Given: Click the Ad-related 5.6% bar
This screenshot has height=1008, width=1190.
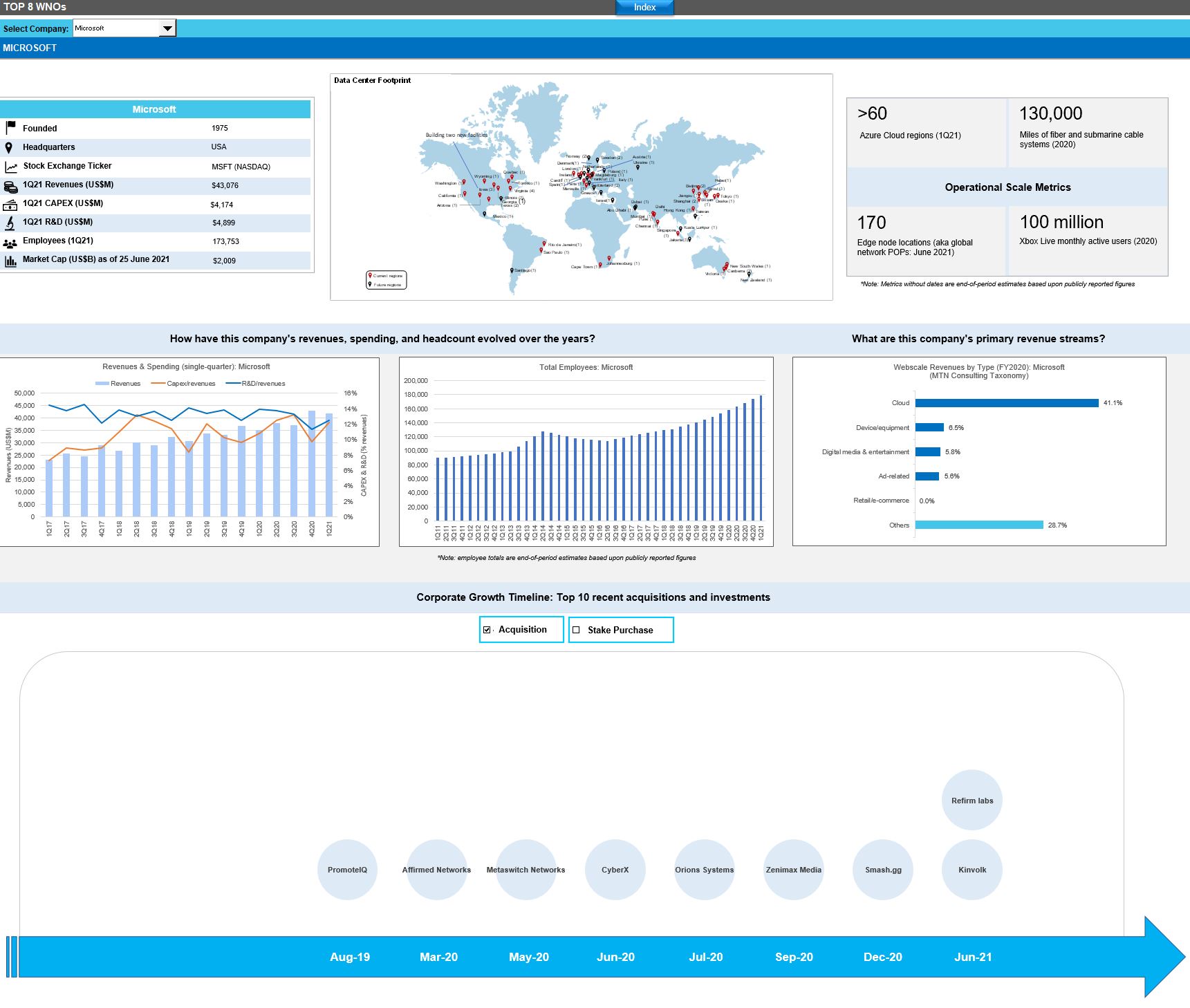Looking at the screenshot, I should pyautogui.click(x=927, y=476).
